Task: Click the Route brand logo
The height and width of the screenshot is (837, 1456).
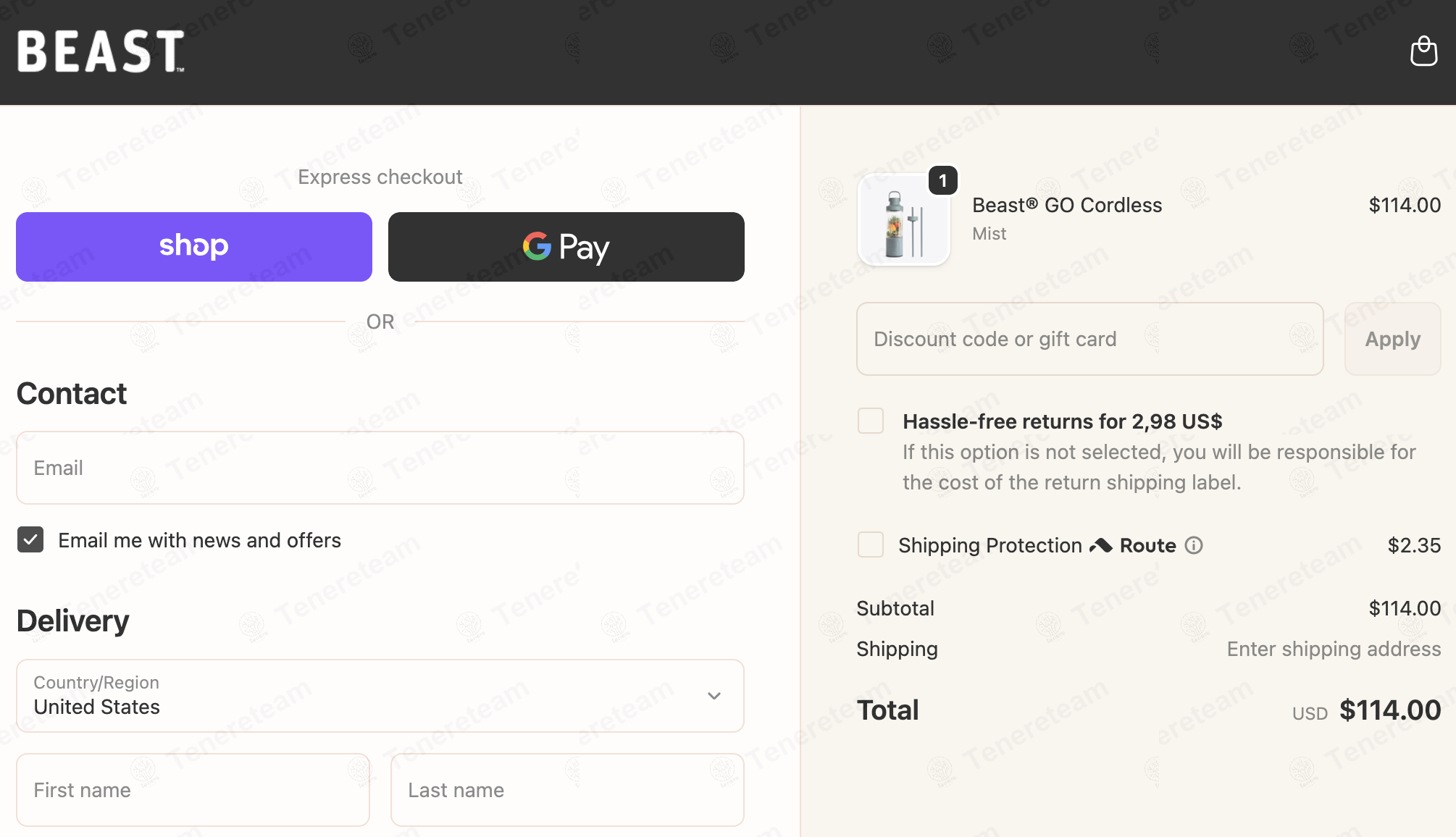Action: 1132,545
